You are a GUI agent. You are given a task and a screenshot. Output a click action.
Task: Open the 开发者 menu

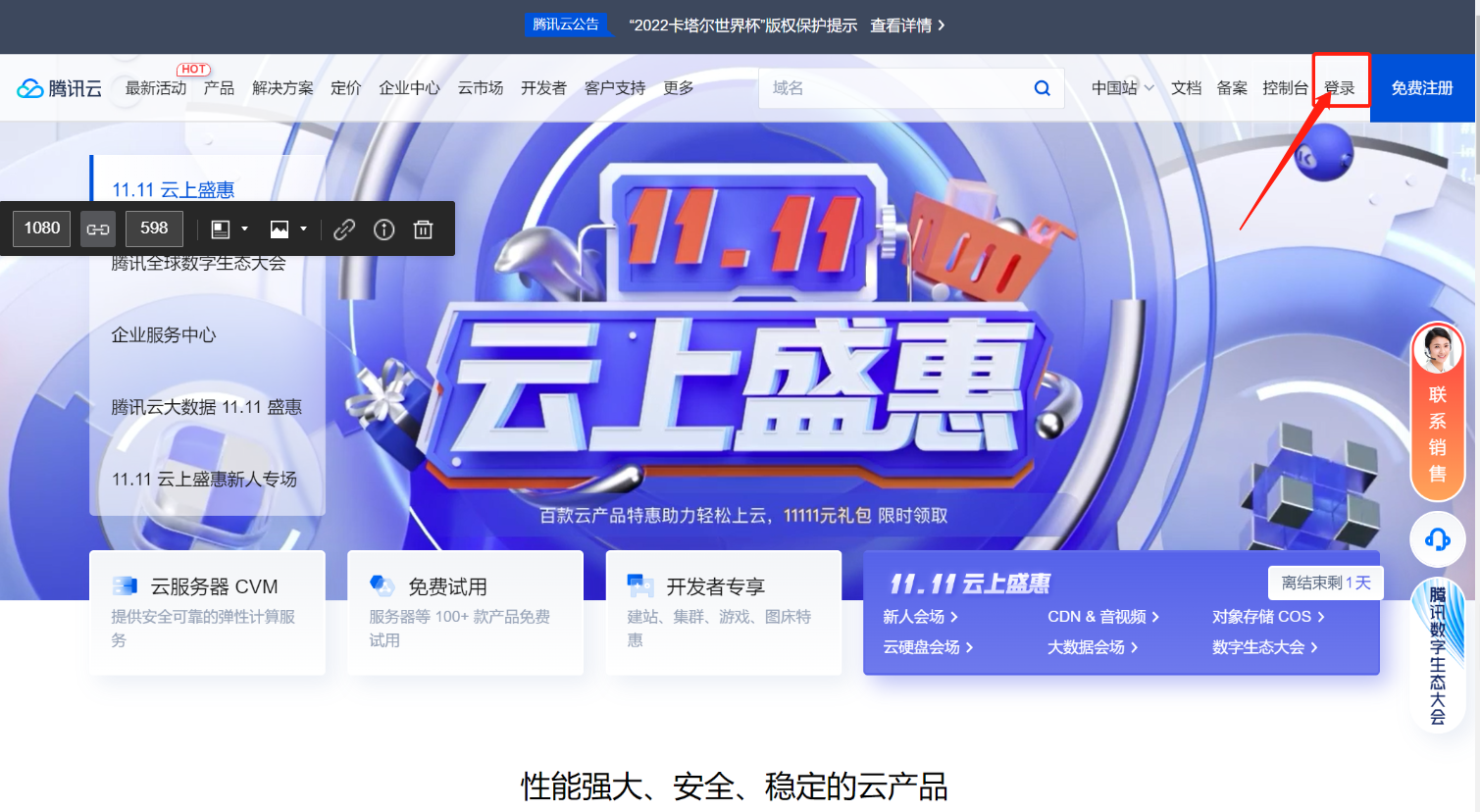(x=543, y=88)
